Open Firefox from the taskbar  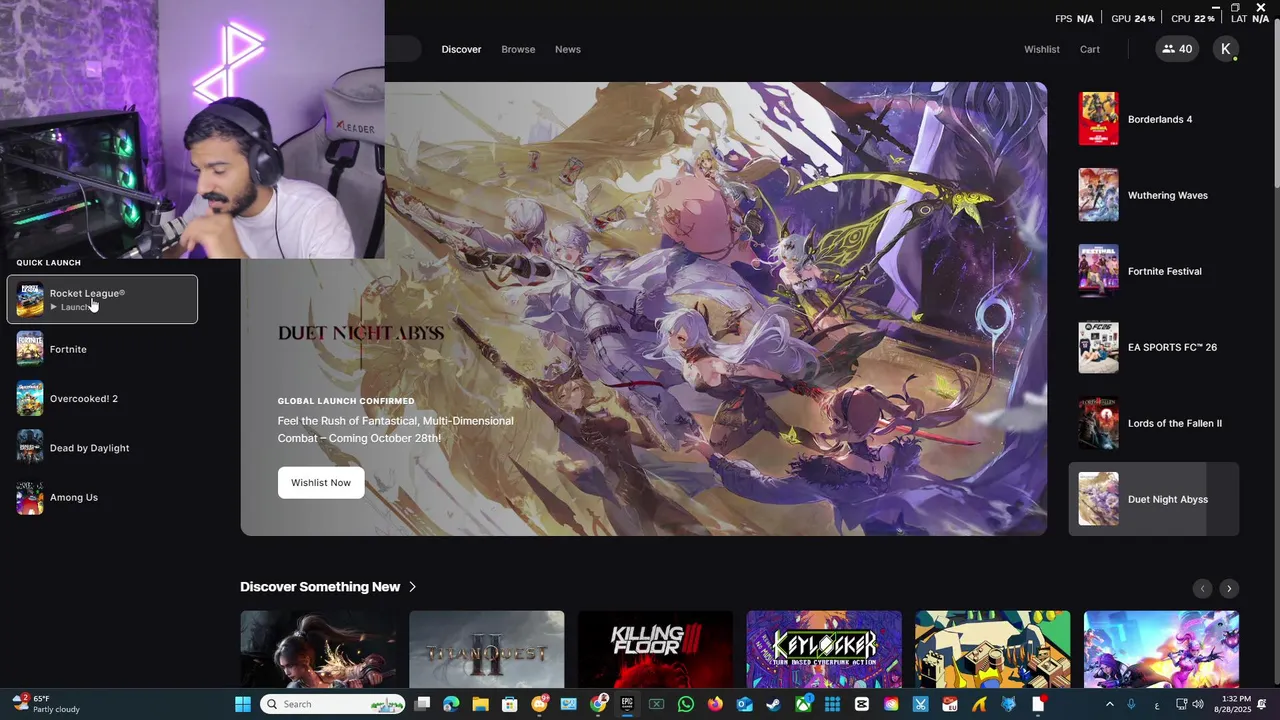pos(715,704)
